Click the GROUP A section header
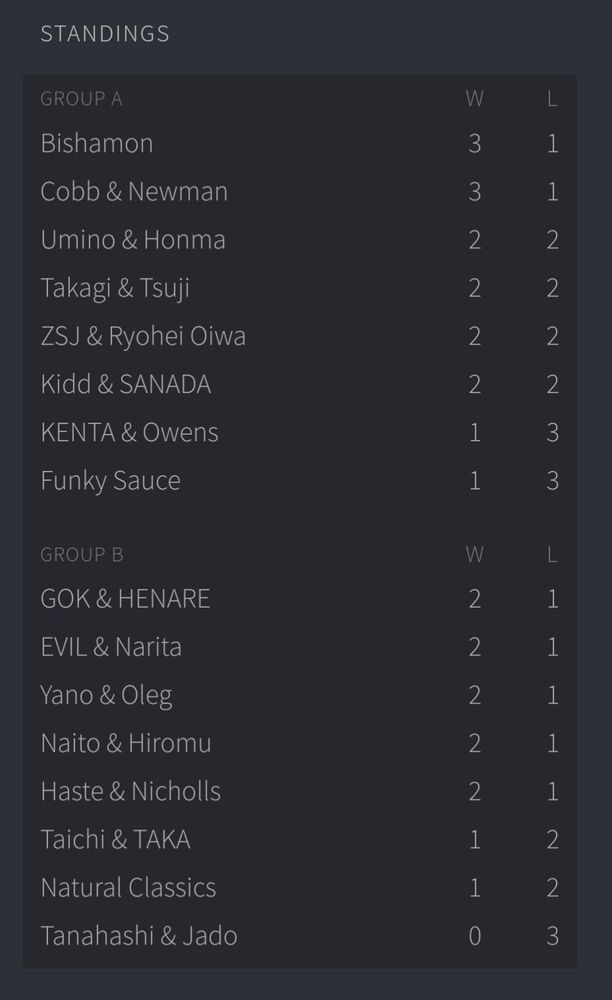 (x=82, y=99)
